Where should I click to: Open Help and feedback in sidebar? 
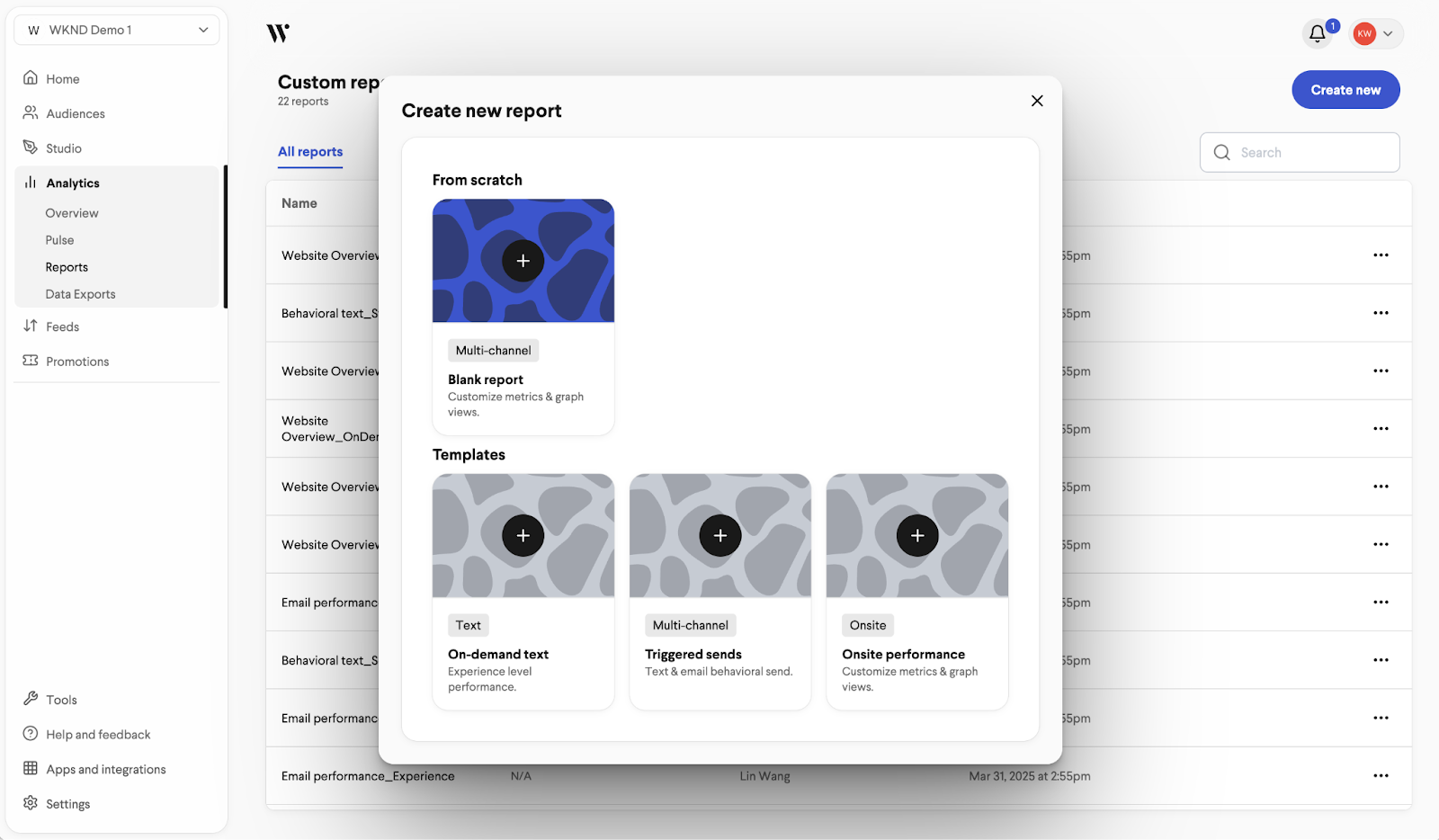(98, 735)
